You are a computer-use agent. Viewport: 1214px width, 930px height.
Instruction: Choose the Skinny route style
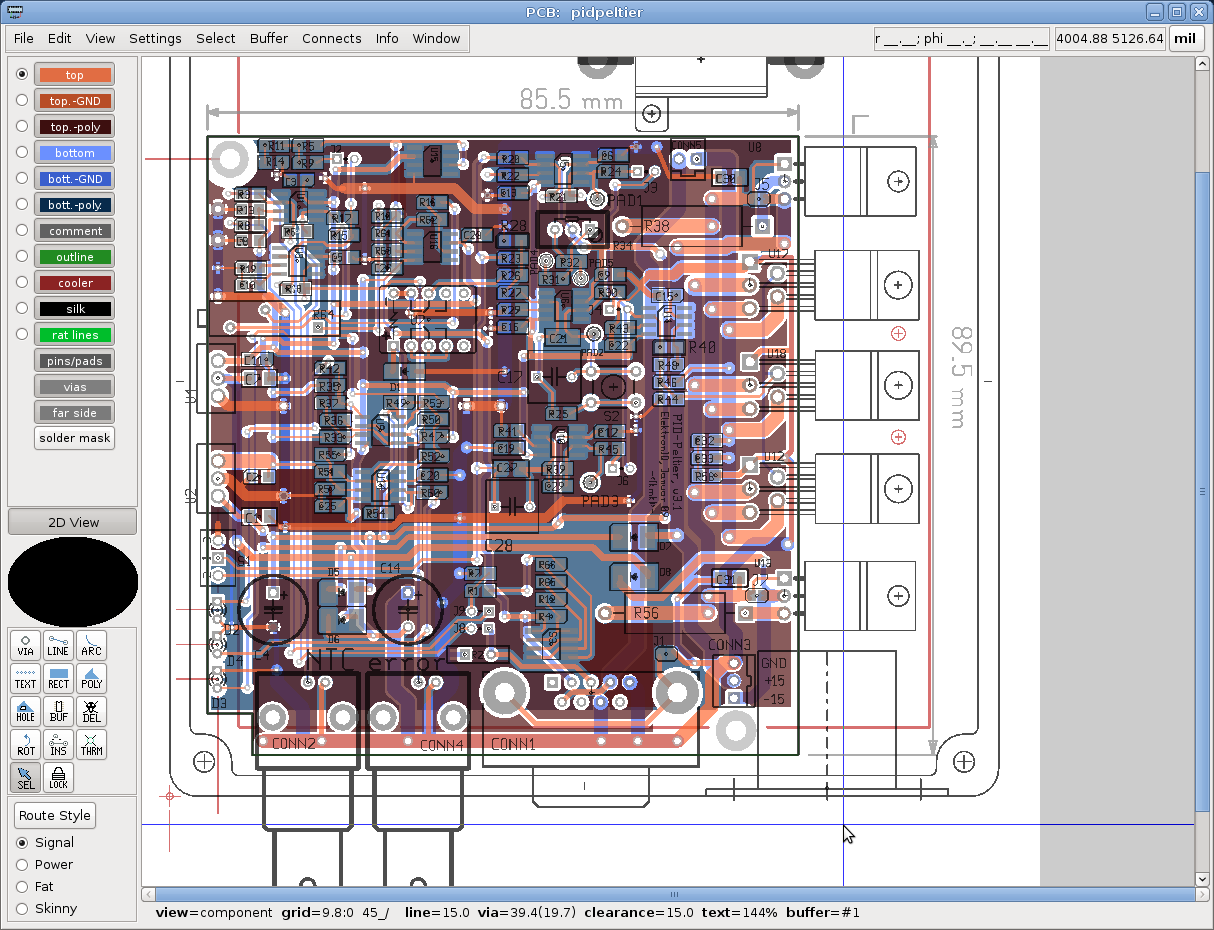(22, 909)
